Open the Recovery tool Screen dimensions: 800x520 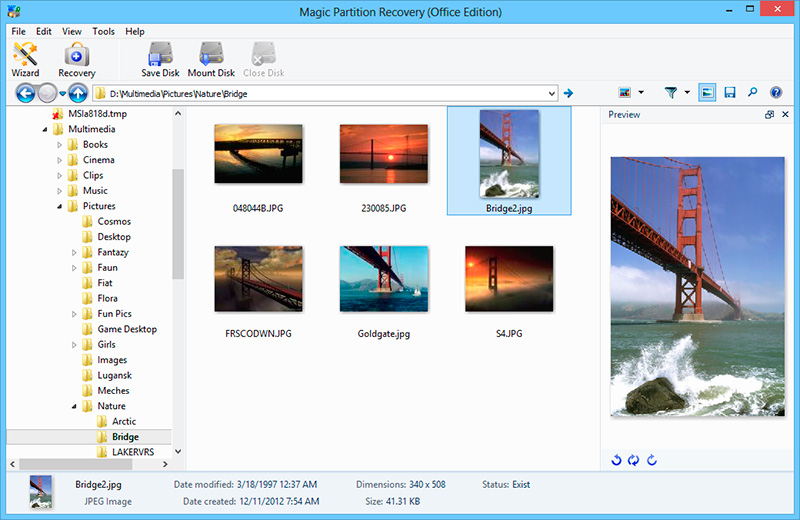point(77,60)
